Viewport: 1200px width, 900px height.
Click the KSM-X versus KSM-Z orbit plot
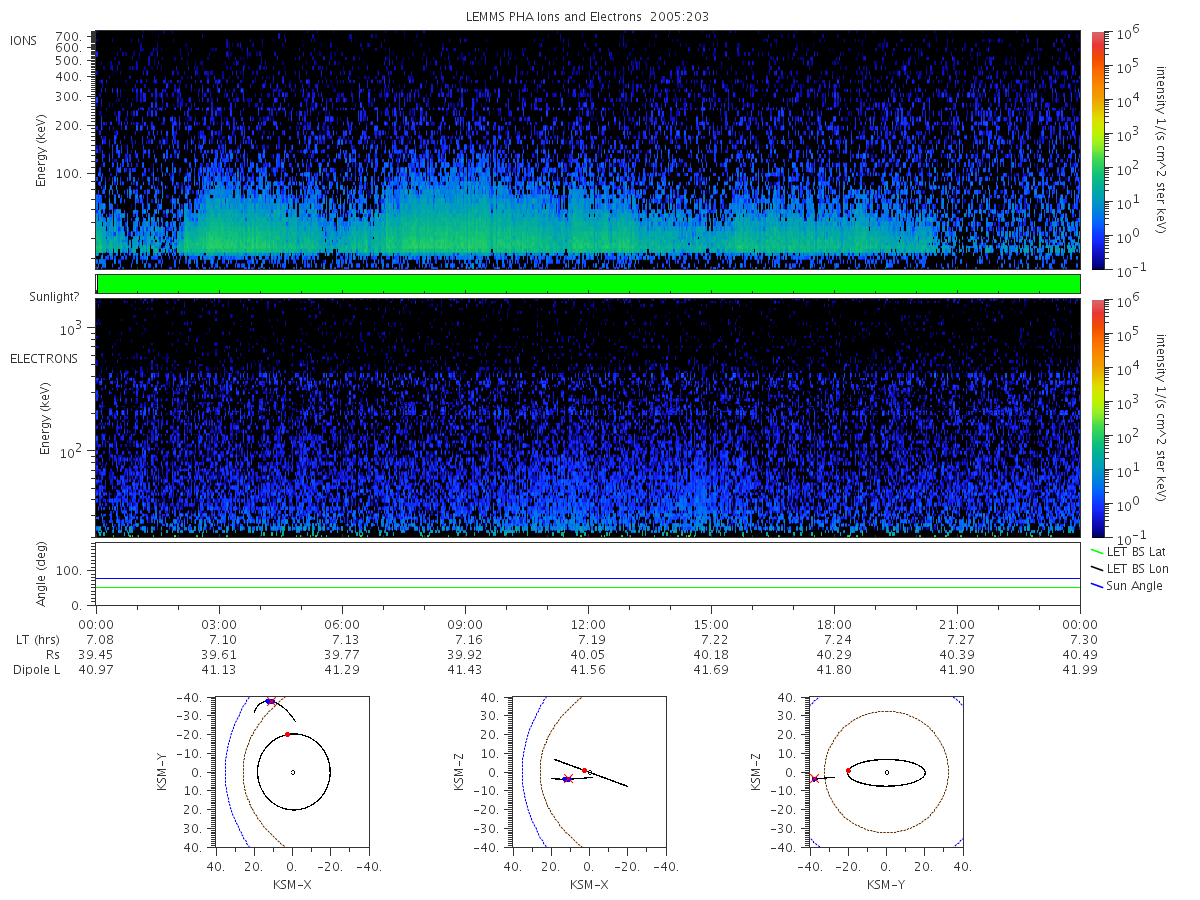pos(588,772)
